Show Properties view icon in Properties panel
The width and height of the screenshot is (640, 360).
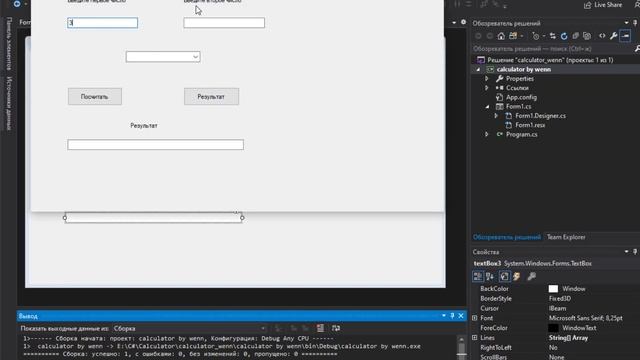pos(504,277)
